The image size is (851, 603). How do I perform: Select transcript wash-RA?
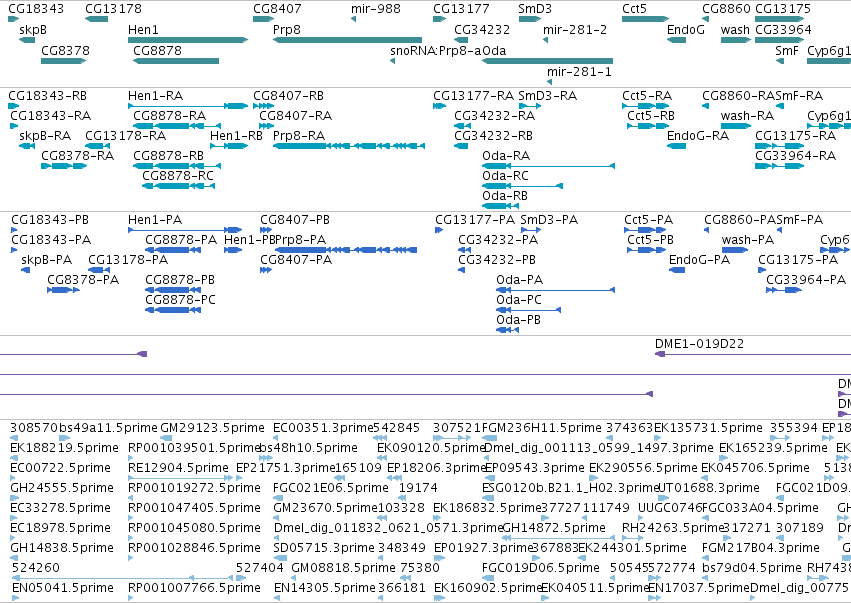click(747, 116)
